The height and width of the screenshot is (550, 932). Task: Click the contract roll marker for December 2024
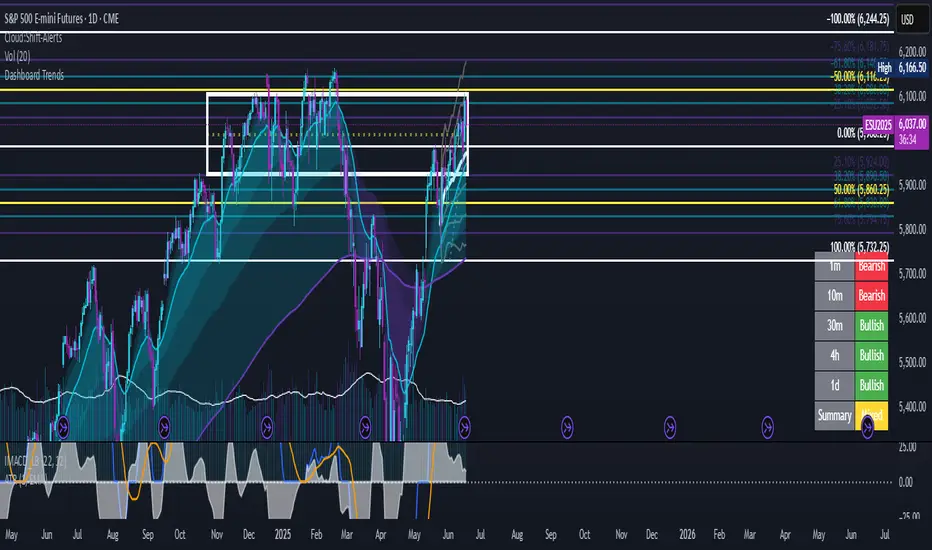point(267,427)
